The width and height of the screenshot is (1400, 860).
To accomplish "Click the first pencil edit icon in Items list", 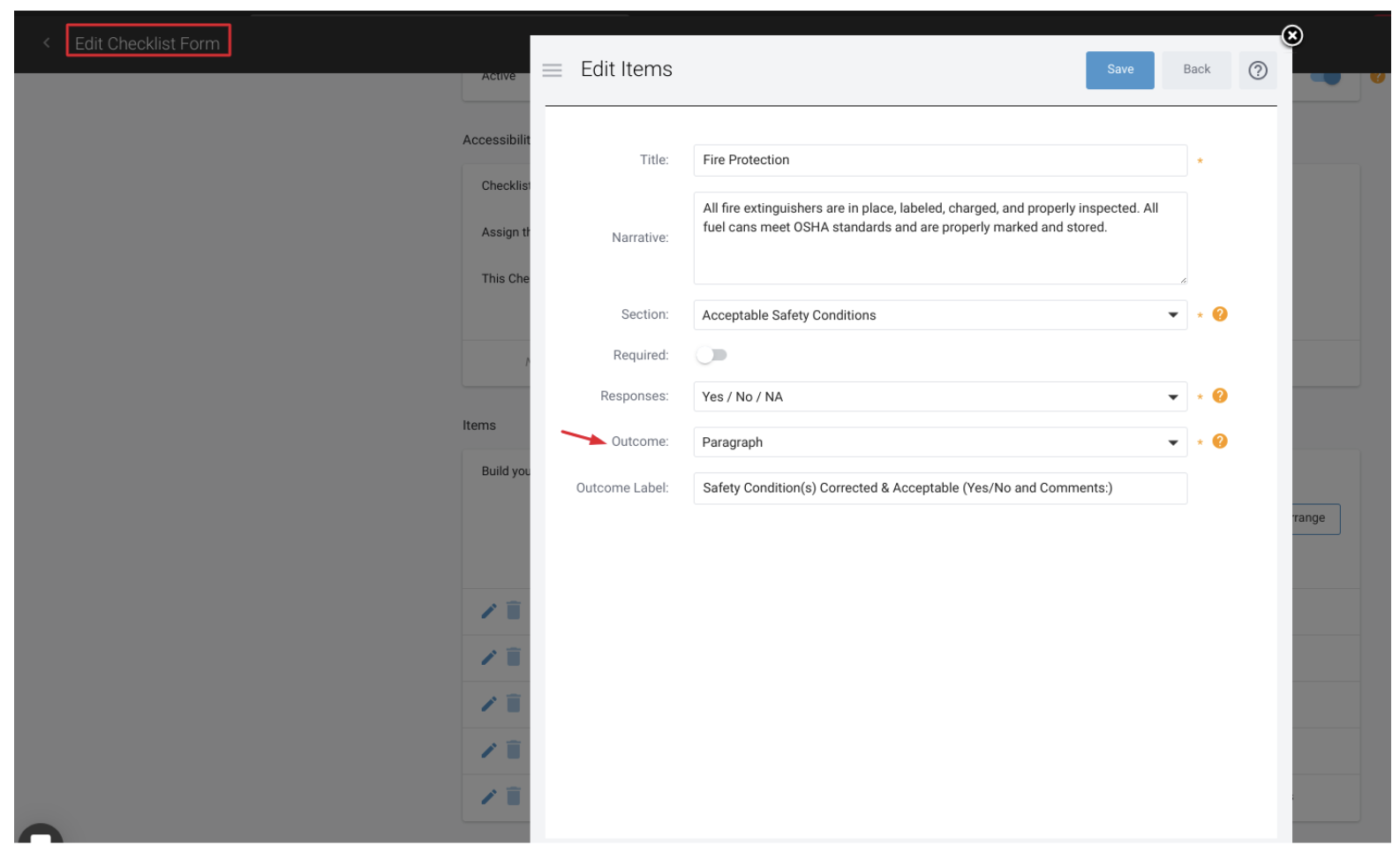I will click(x=488, y=611).
